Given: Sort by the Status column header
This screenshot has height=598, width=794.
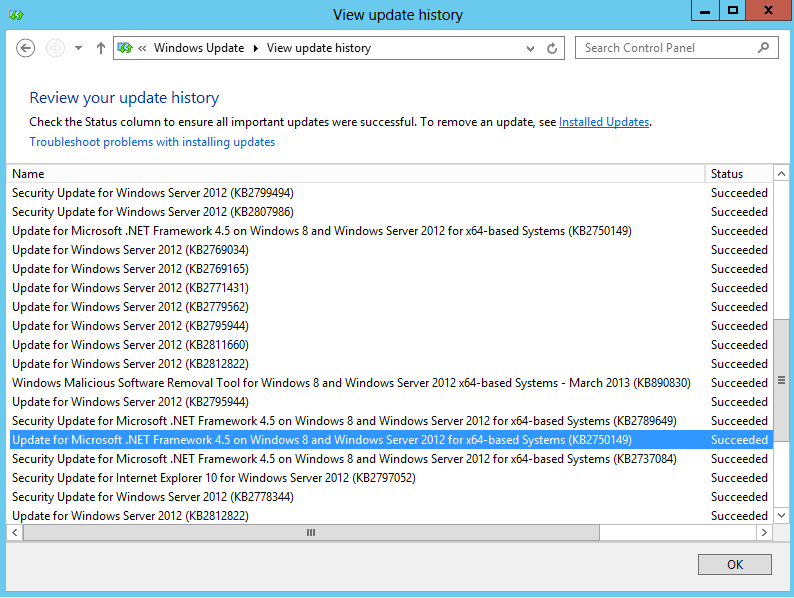Looking at the screenshot, I should coord(739,174).
